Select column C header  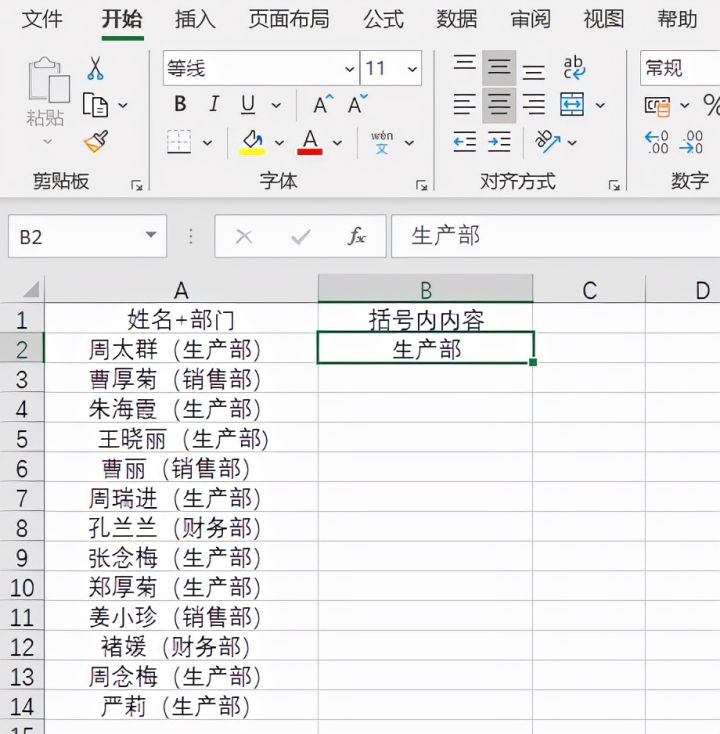tap(589, 290)
